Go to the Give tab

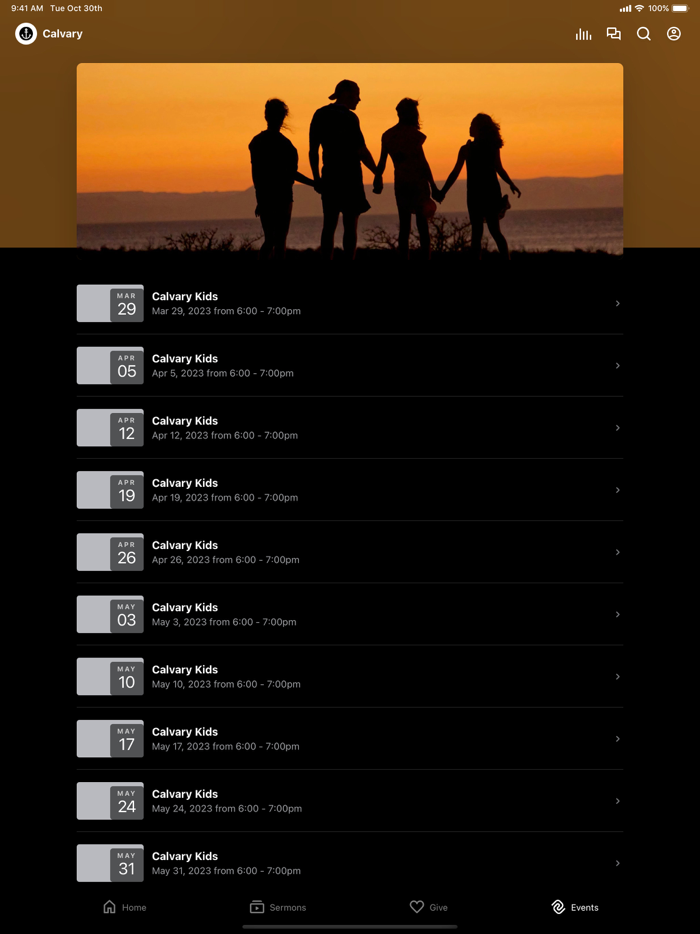coord(428,907)
